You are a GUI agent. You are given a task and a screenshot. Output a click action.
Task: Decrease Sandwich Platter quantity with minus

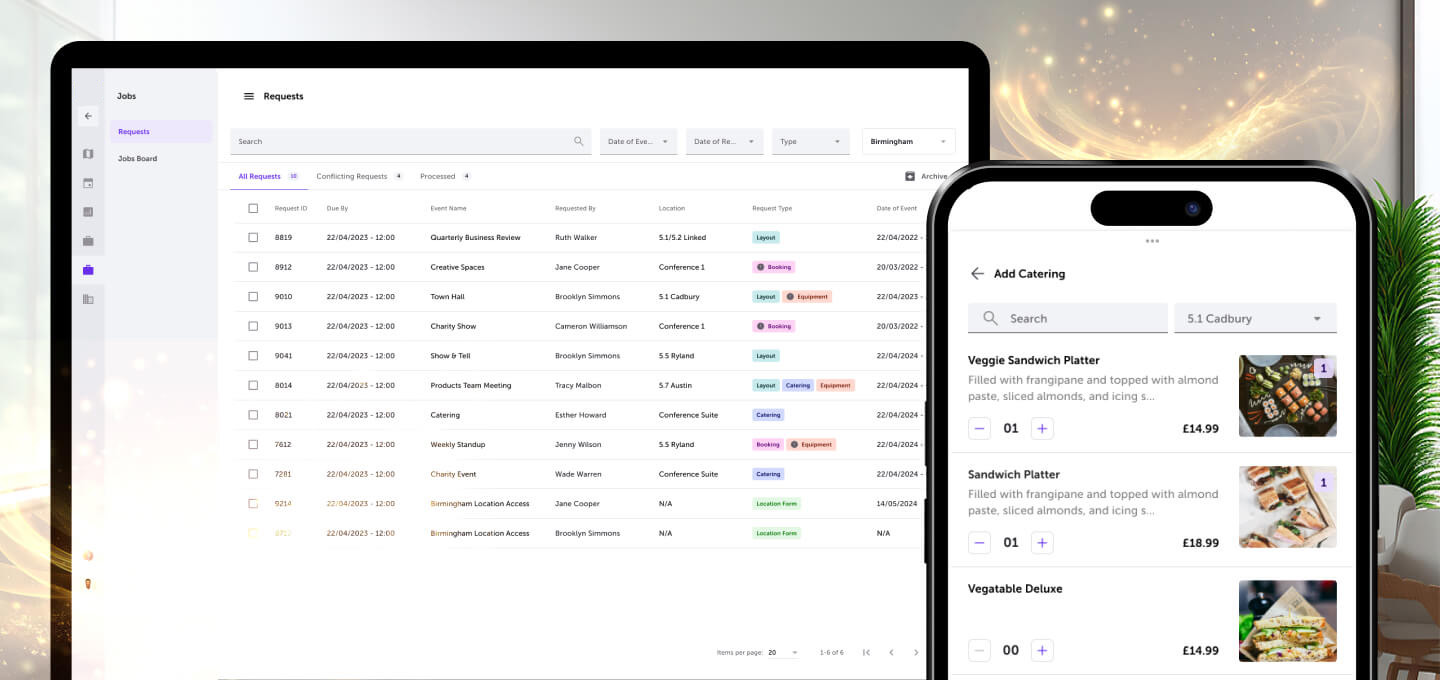click(x=980, y=543)
